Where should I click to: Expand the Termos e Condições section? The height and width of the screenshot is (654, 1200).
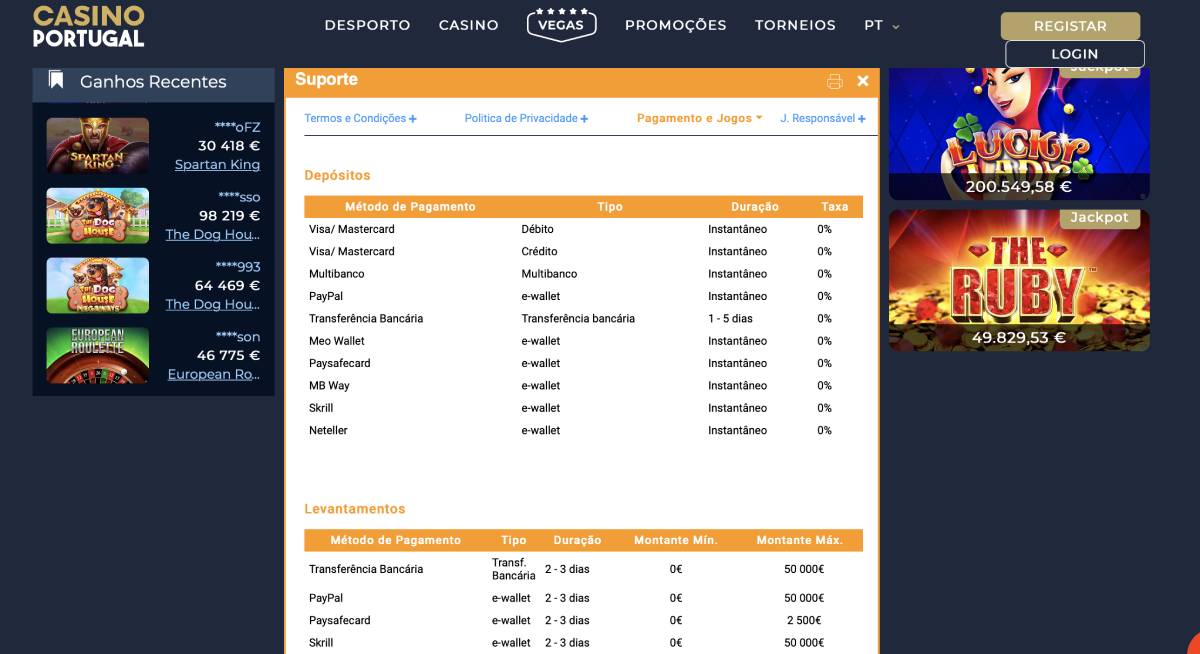[x=361, y=118]
